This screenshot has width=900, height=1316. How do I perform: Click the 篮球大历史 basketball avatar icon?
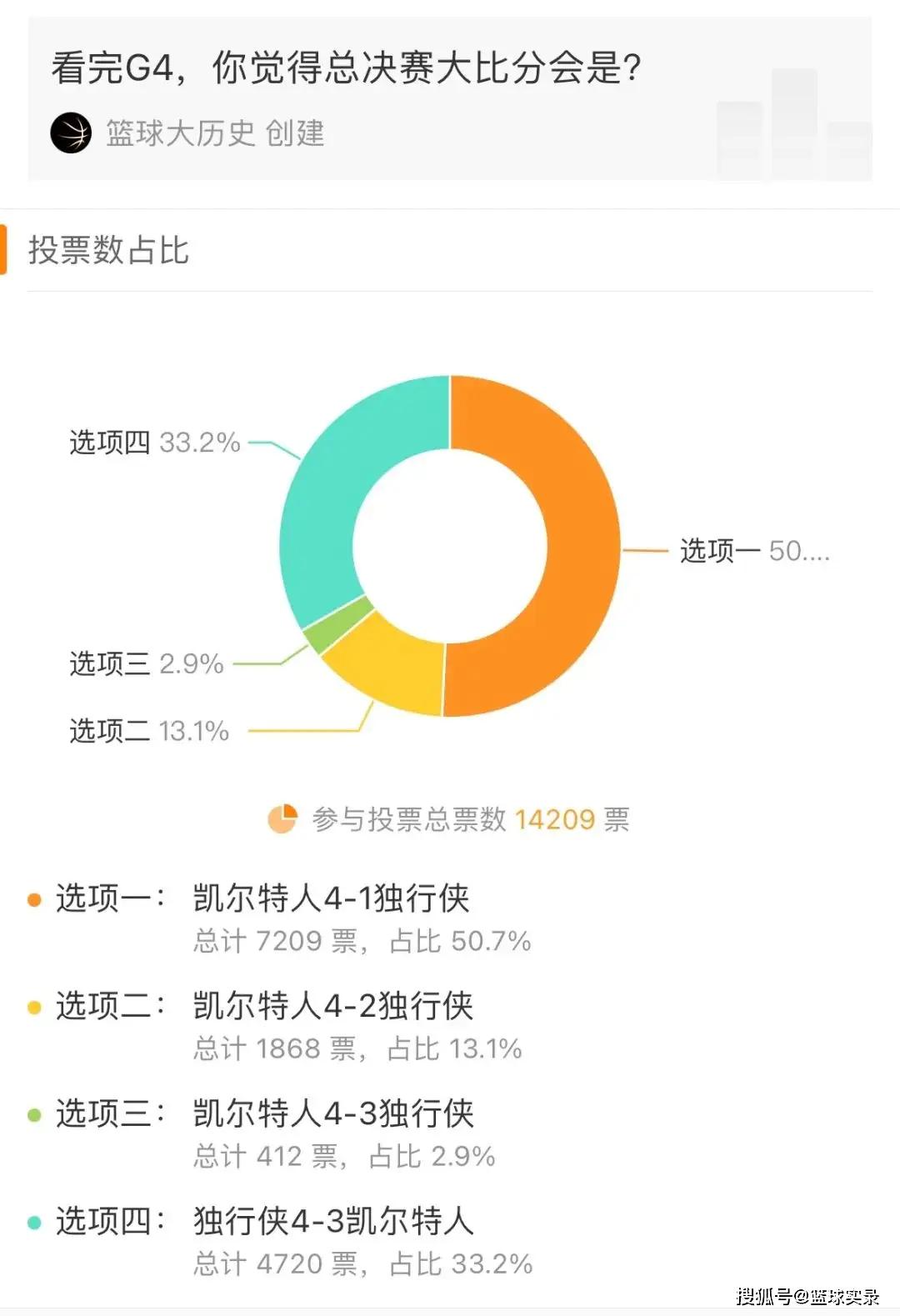click(x=71, y=133)
